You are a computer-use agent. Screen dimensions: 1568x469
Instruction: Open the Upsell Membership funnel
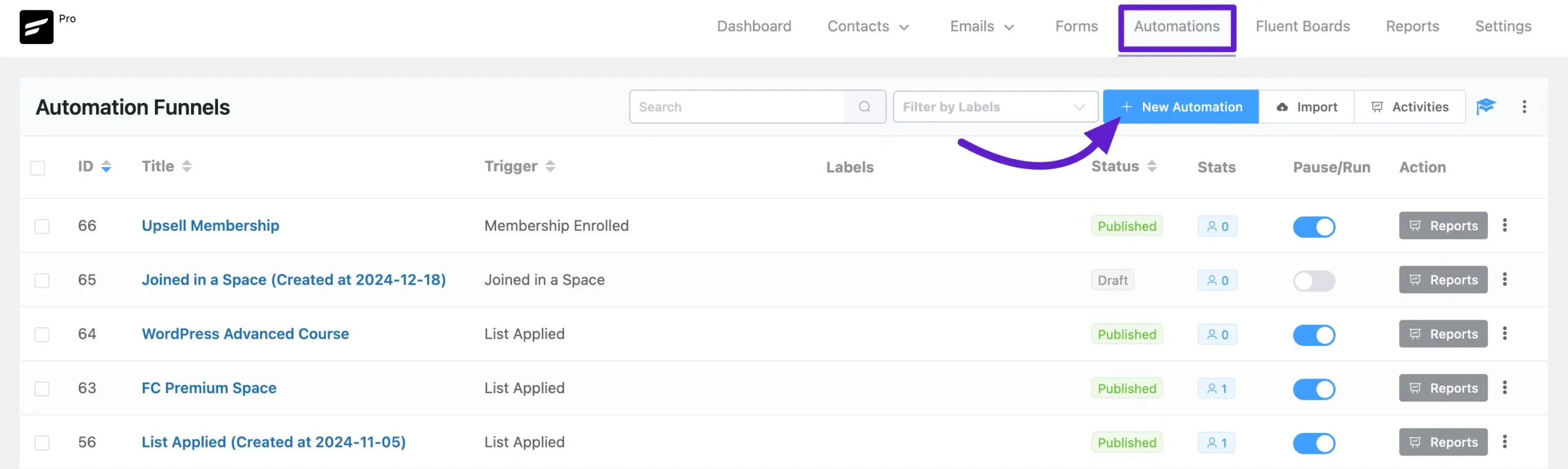210,226
